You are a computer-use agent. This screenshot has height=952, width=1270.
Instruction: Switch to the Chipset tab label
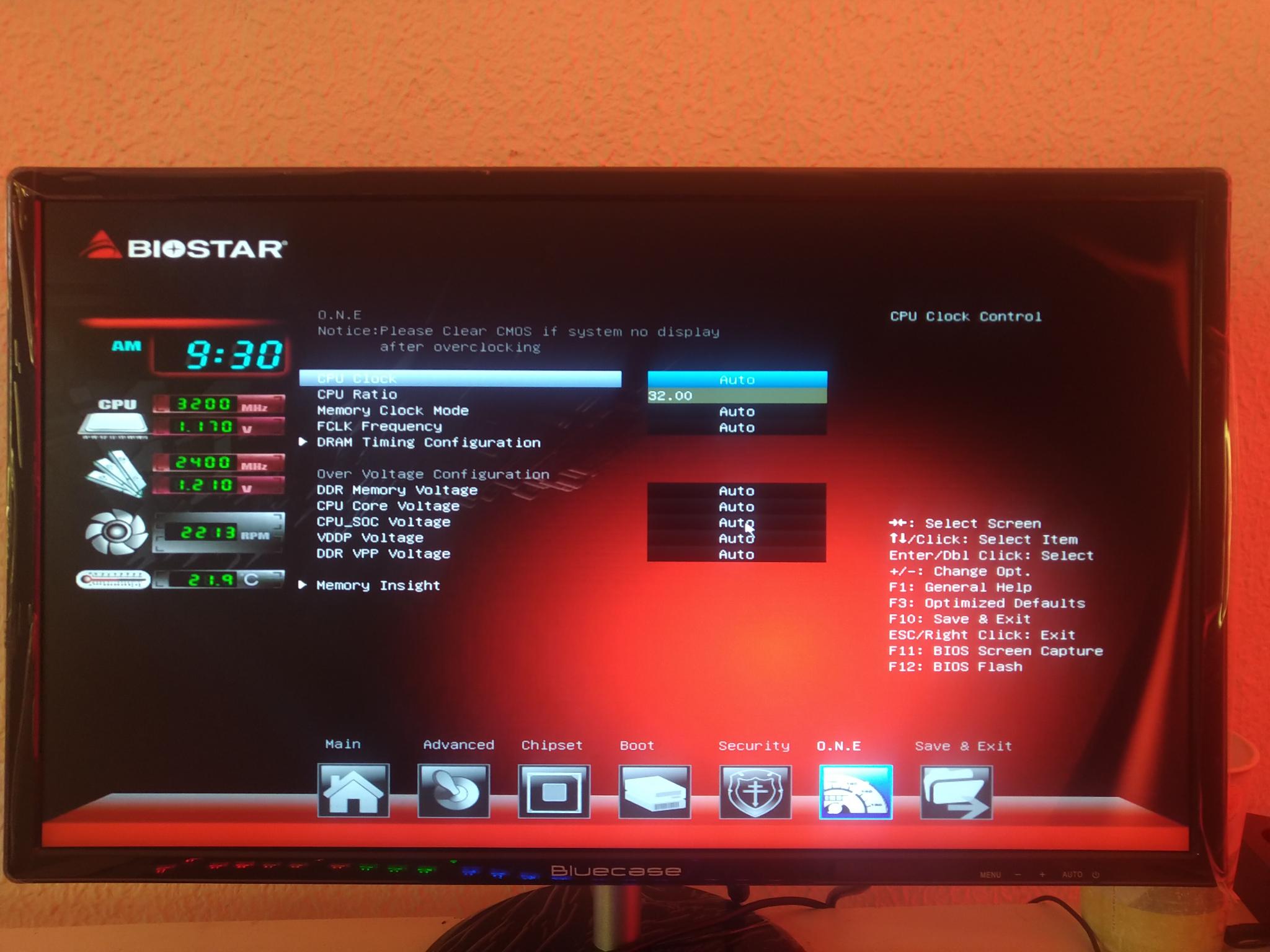click(552, 746)
